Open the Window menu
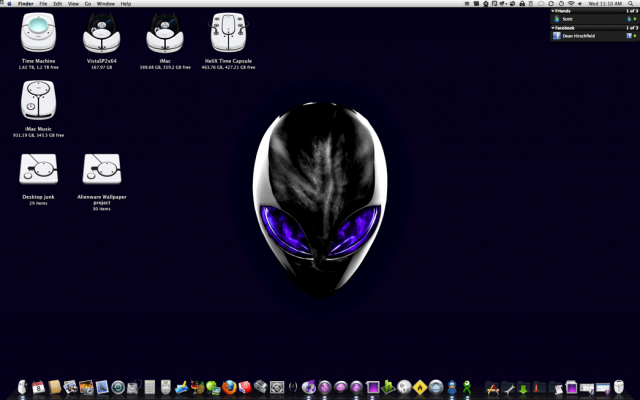The height and width of the screenshot is (400, 640). coord(106,4)
